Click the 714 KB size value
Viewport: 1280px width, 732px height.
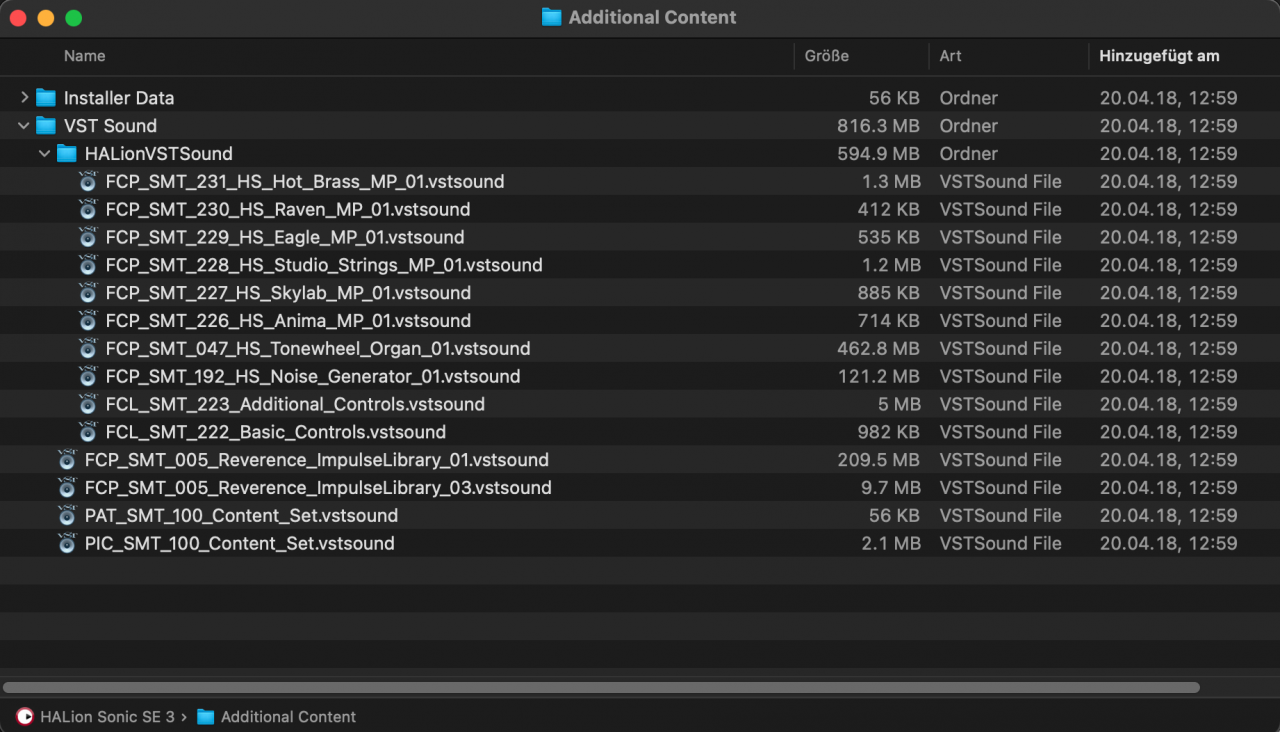tap(890, 321)
